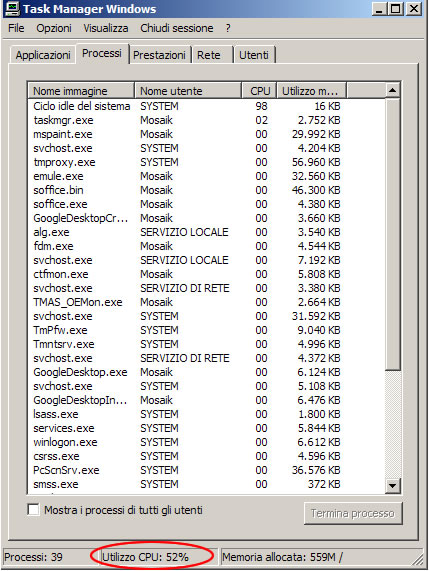Switch to the Utenti tab
This screenshot has width=429, height=571.
click(x=254, y=55)
